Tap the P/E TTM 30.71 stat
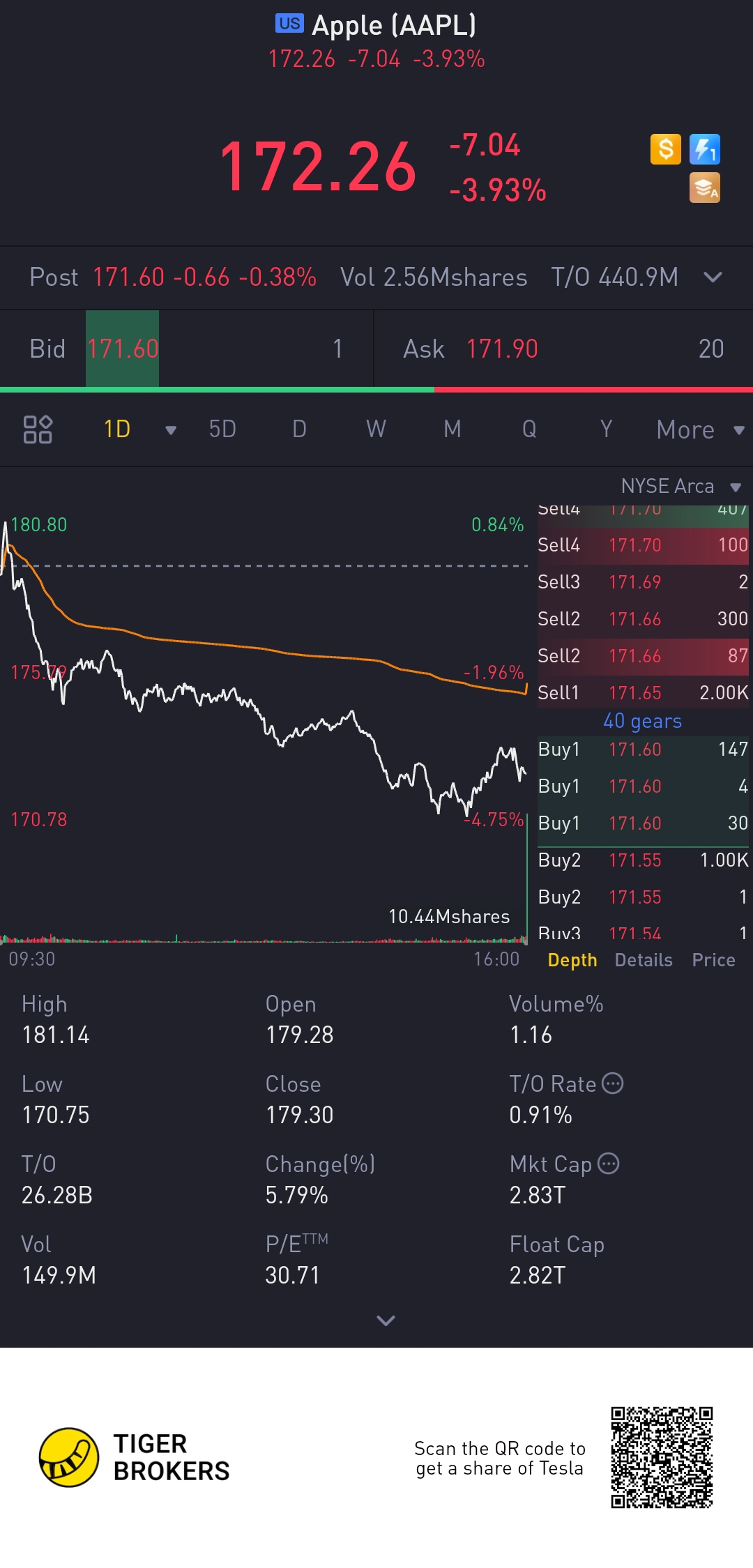Viewport: 753px width, 1568px height. click(x=297, y=1260)
